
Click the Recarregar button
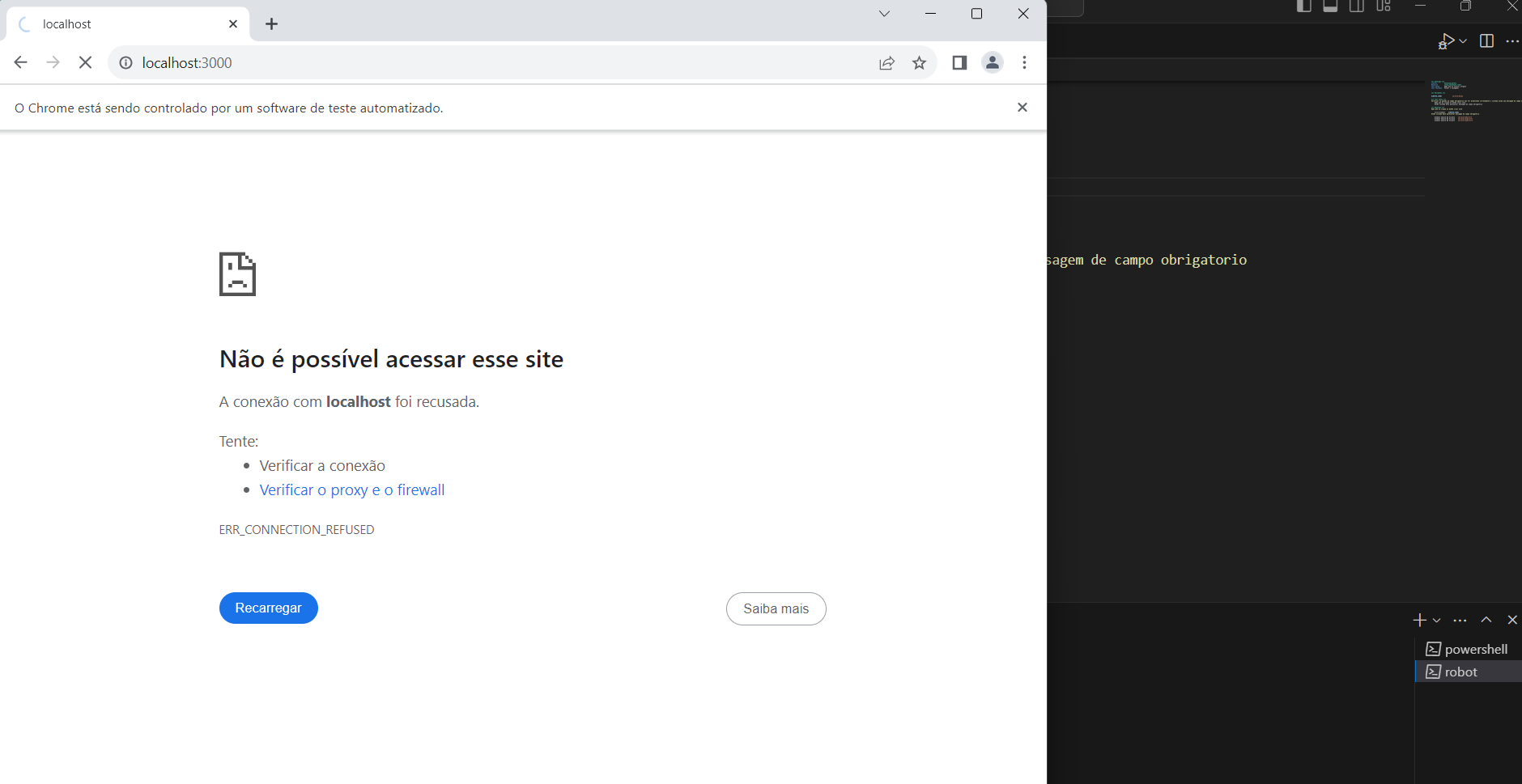[269, 608]
